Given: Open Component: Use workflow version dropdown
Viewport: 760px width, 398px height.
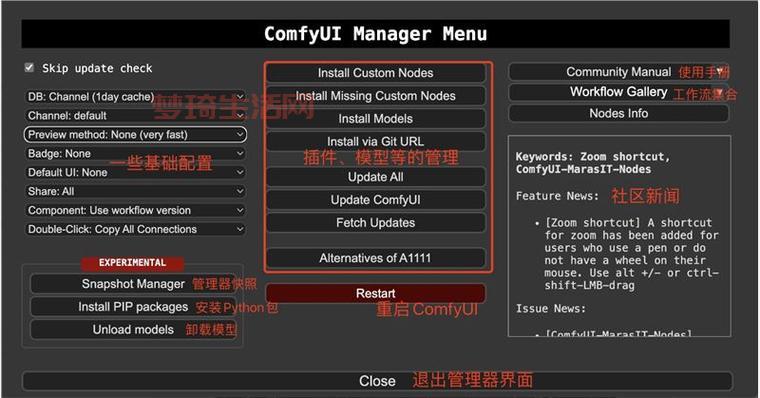Looking at the screenshot, I should point(135,210).
